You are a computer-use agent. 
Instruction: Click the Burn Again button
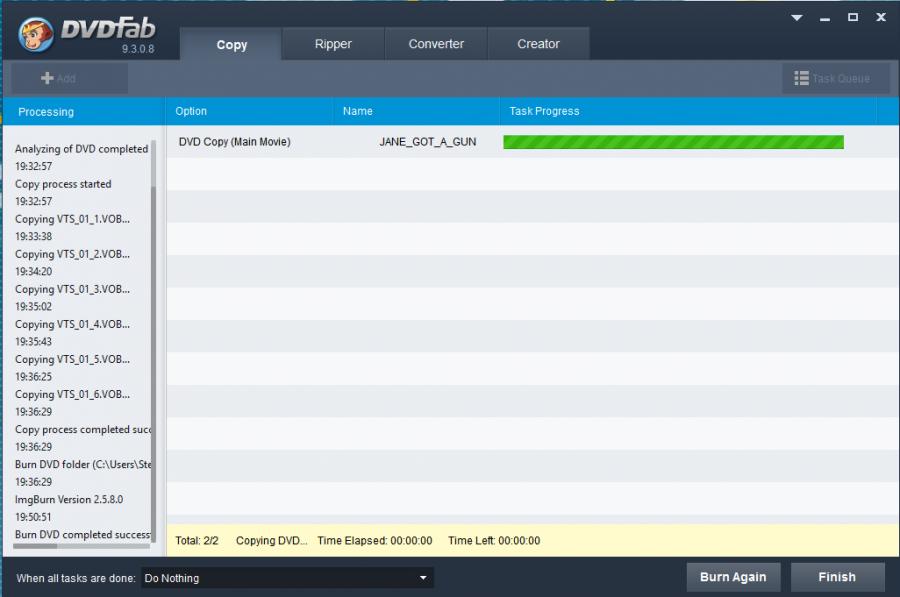click(733, 577)
